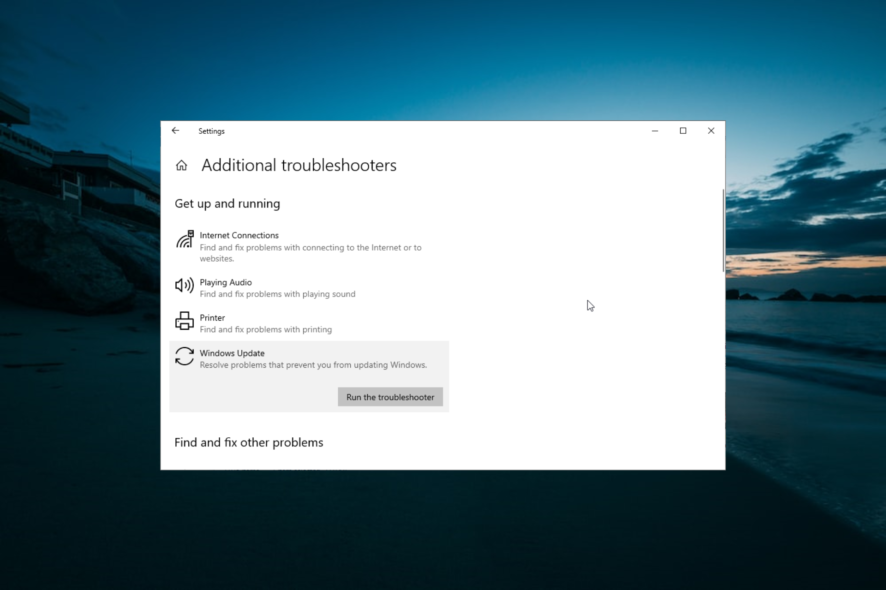Click the circular arrows icon for Windows Update

click(x=184, y=356)
